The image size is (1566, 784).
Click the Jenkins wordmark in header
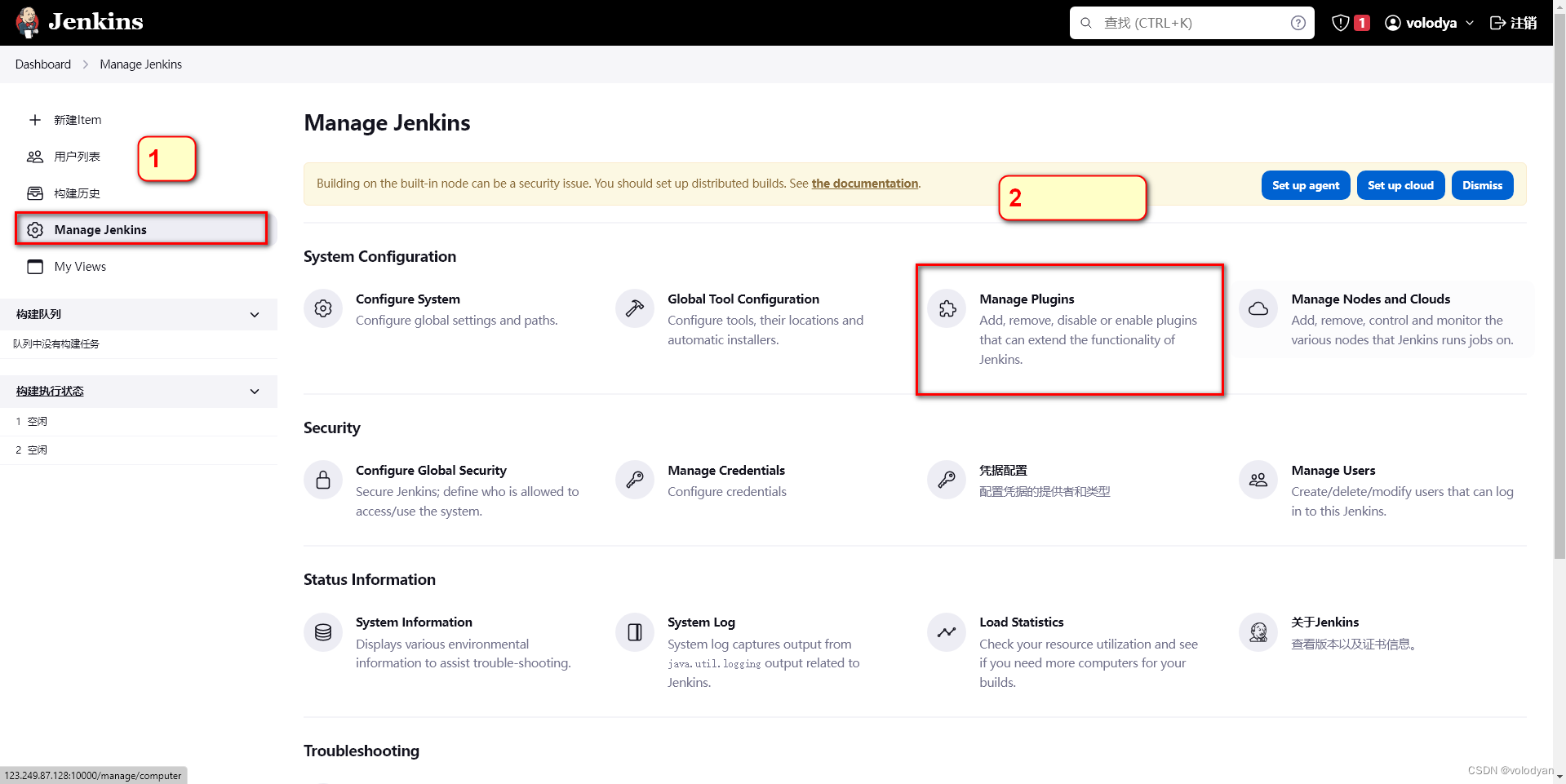[x=95, y=22]
